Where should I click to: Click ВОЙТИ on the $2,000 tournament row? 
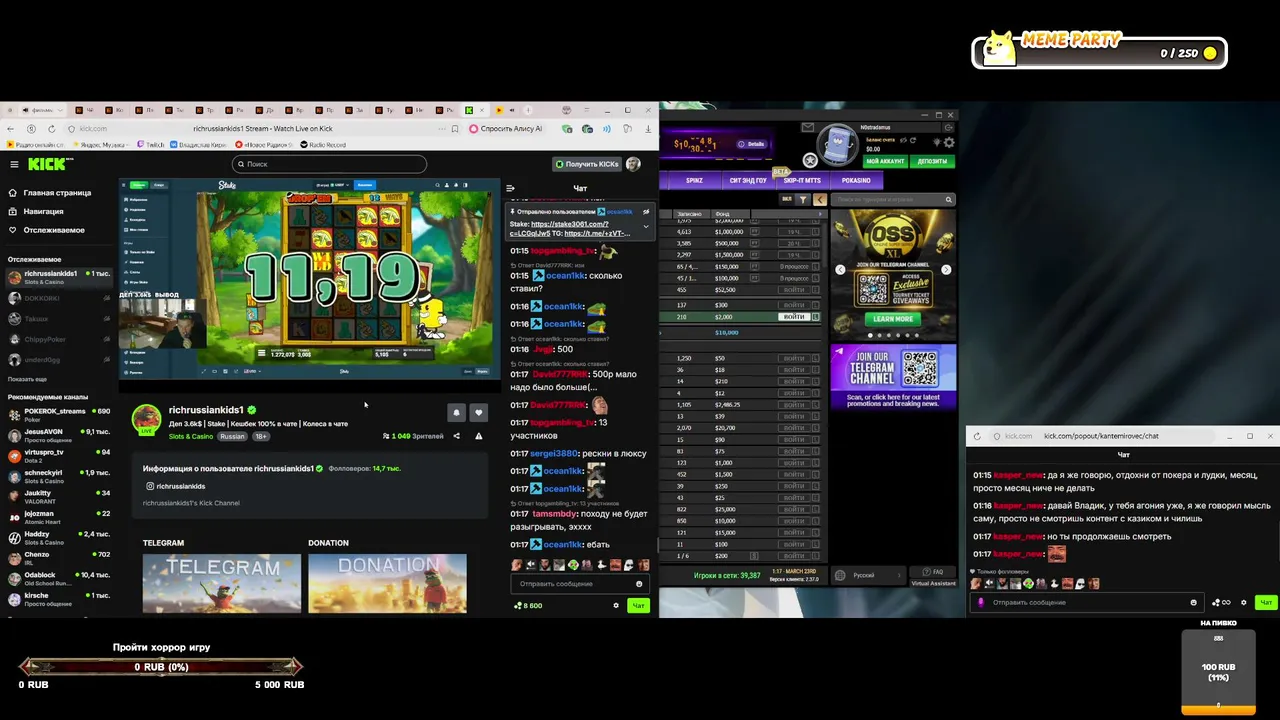[x=794, y=317]
